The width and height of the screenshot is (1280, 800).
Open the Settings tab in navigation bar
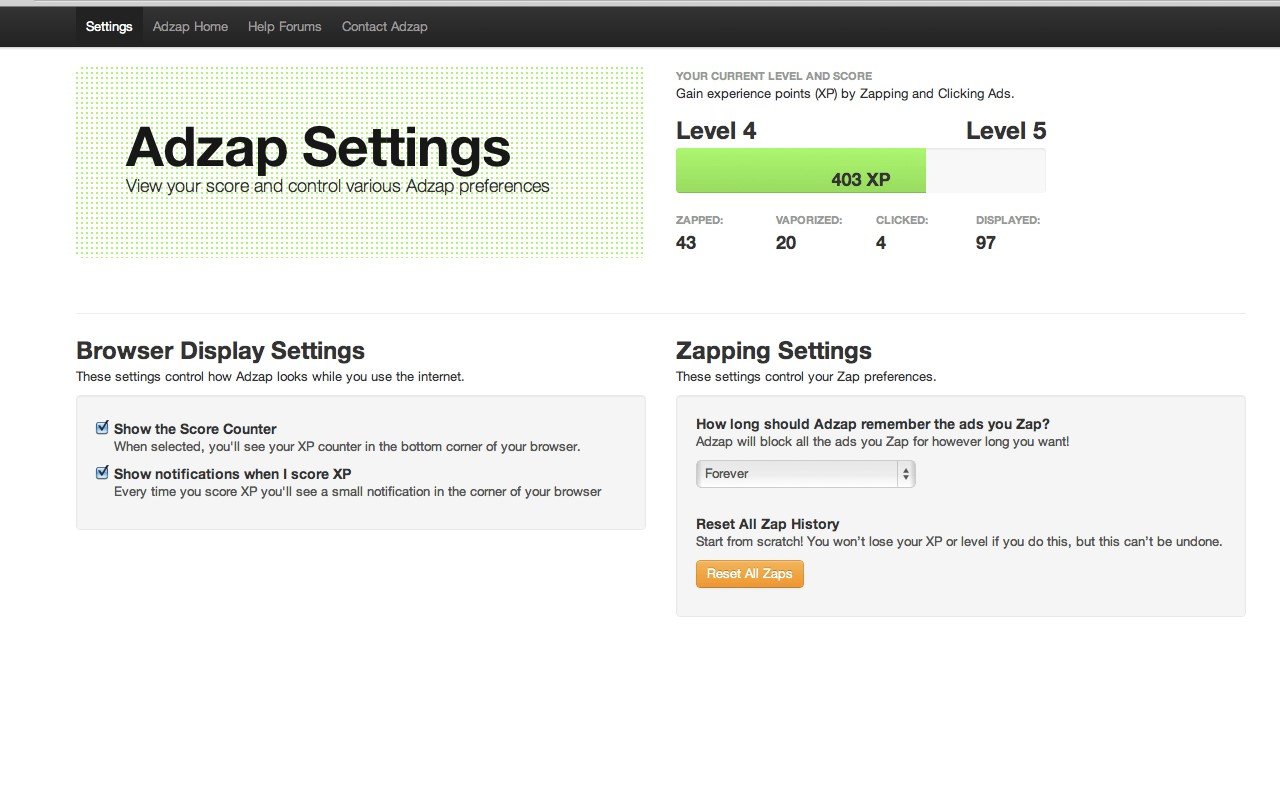click(109, 27)
